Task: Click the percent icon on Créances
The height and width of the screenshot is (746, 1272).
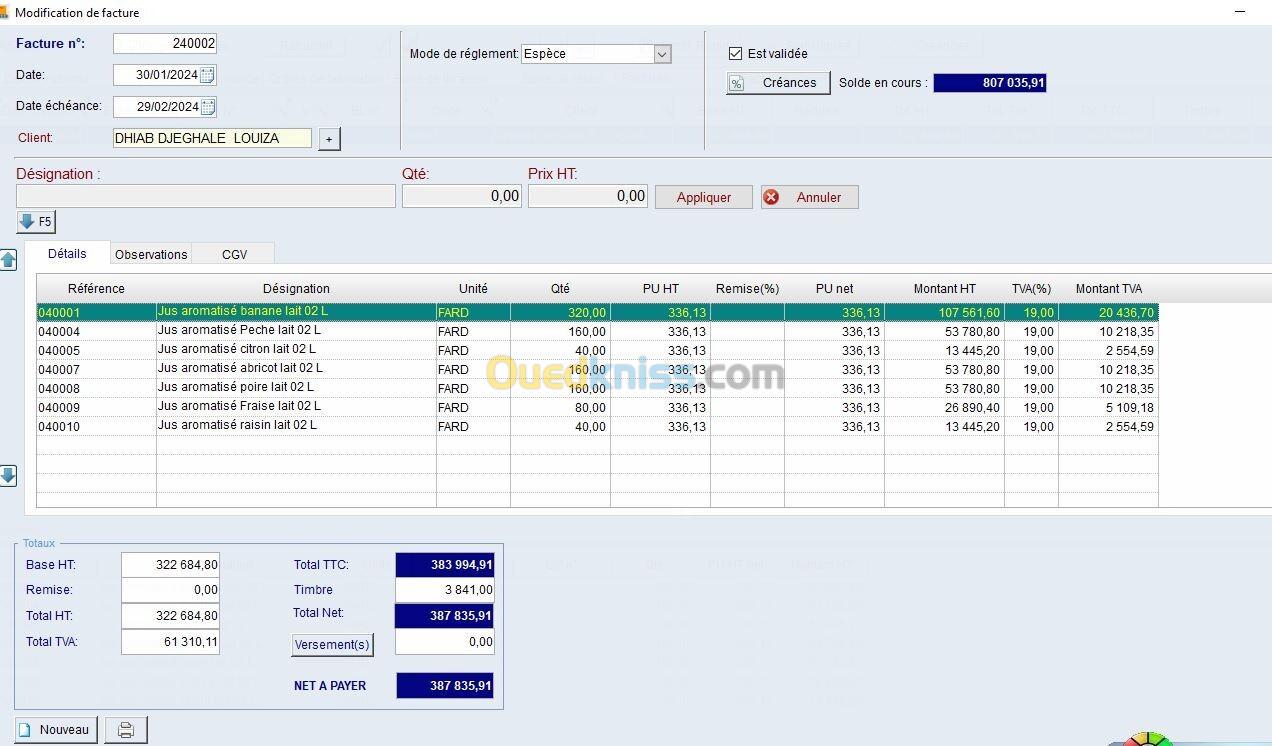Action: point(737,83)
